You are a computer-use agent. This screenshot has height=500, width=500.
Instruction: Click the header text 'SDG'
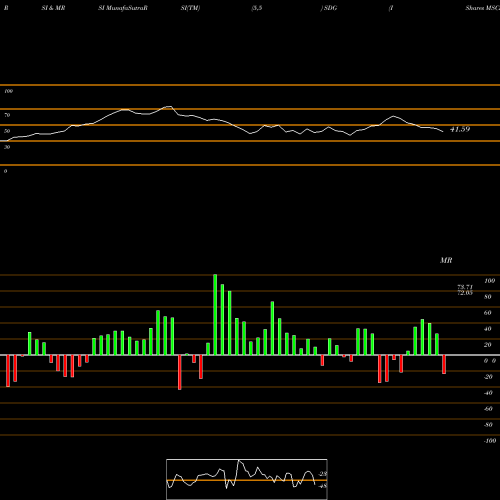tap(330, 8)
